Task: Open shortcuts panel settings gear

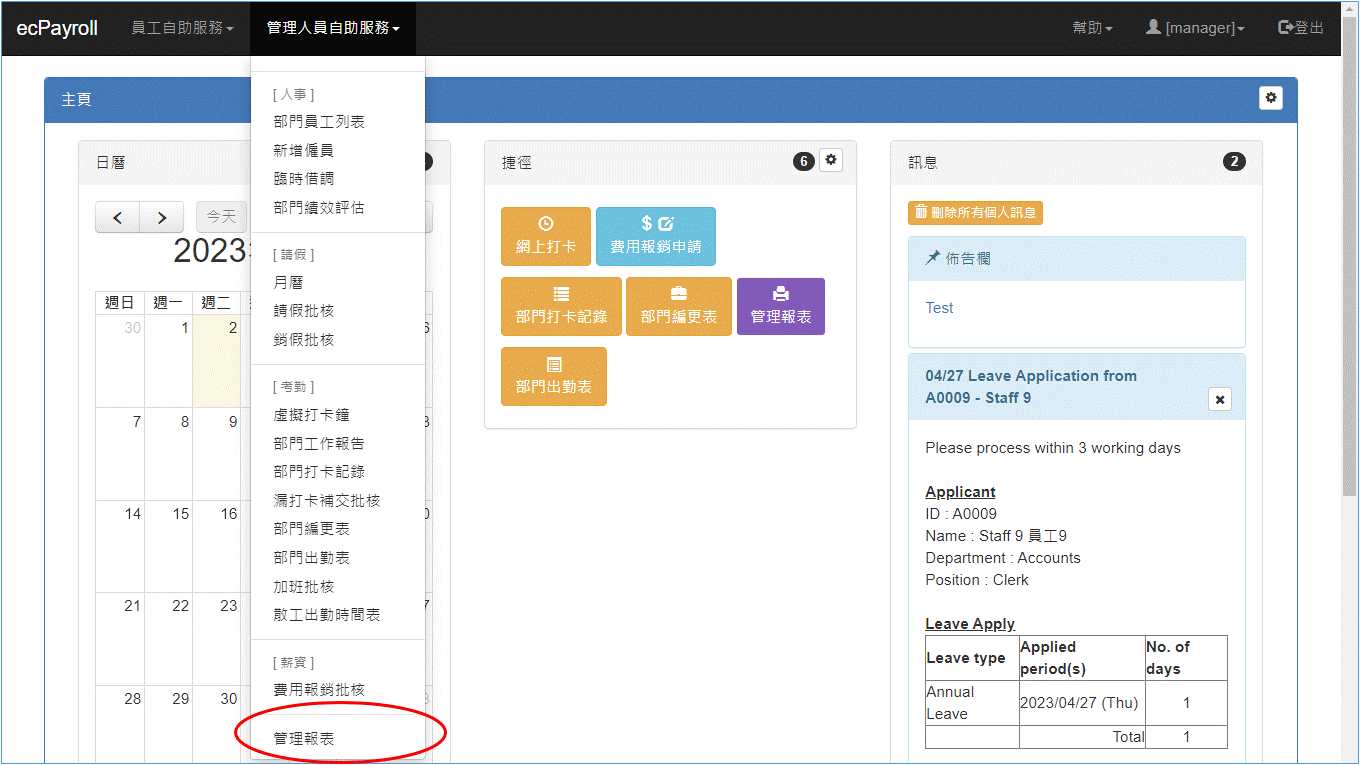Action: point(831,160)
